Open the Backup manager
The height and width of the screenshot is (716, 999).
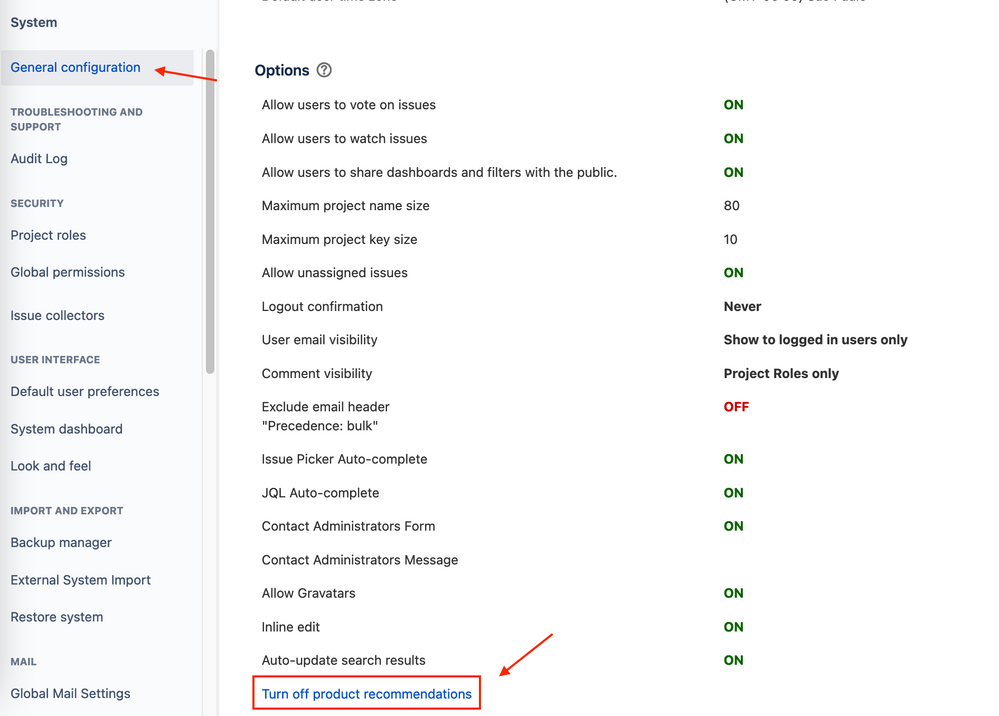[60, 542]
